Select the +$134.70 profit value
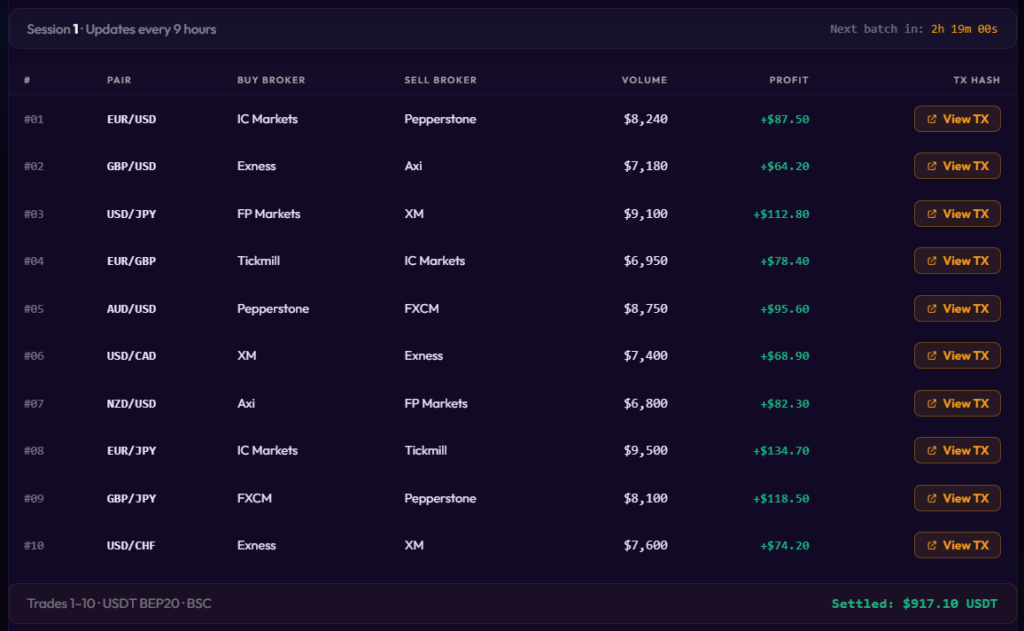This screenshot has height=631, width=1024. tap(781, 451)
